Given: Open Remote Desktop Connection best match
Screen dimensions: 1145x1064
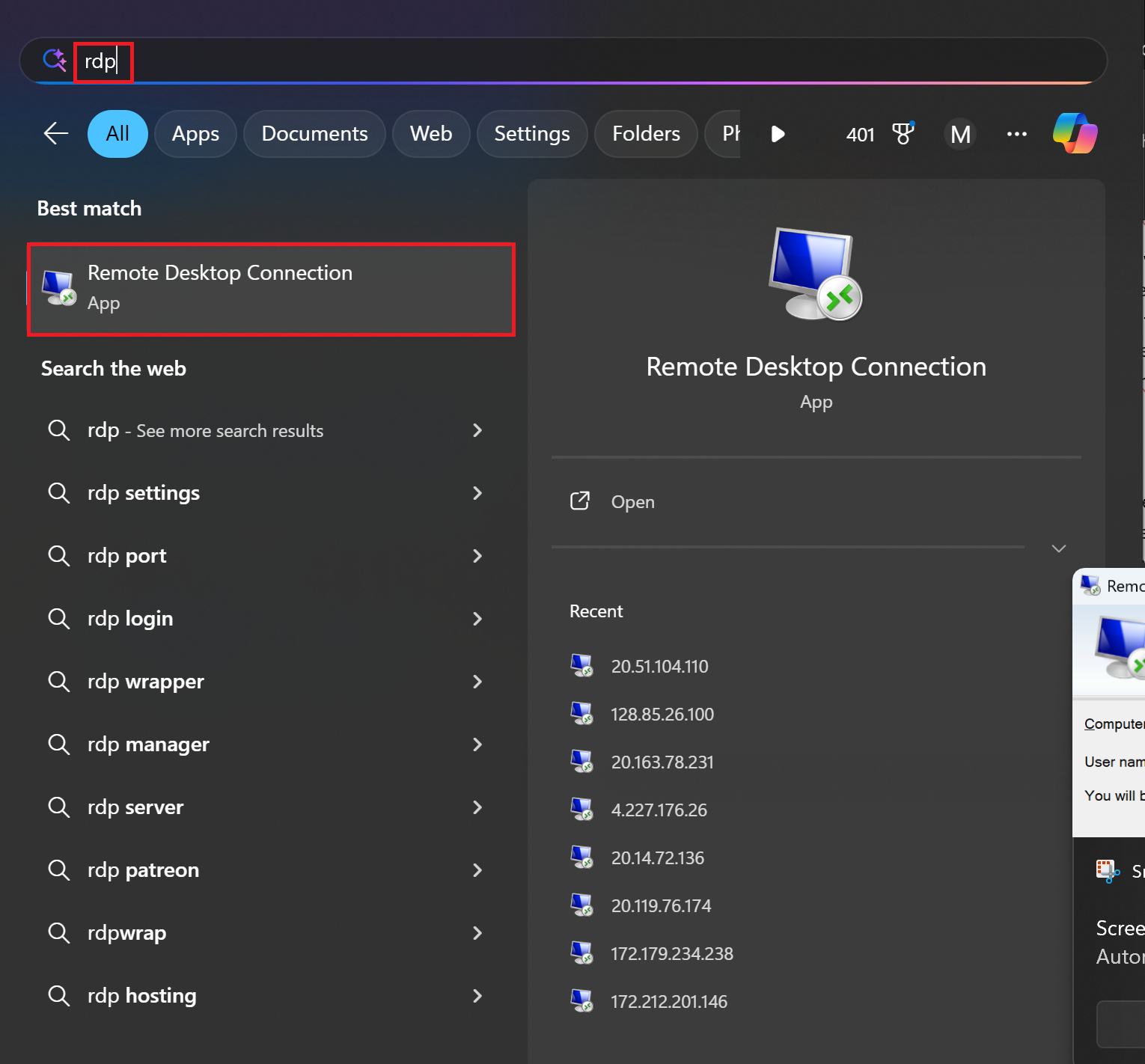Looking at the screenshot, I should pos(271,289).
